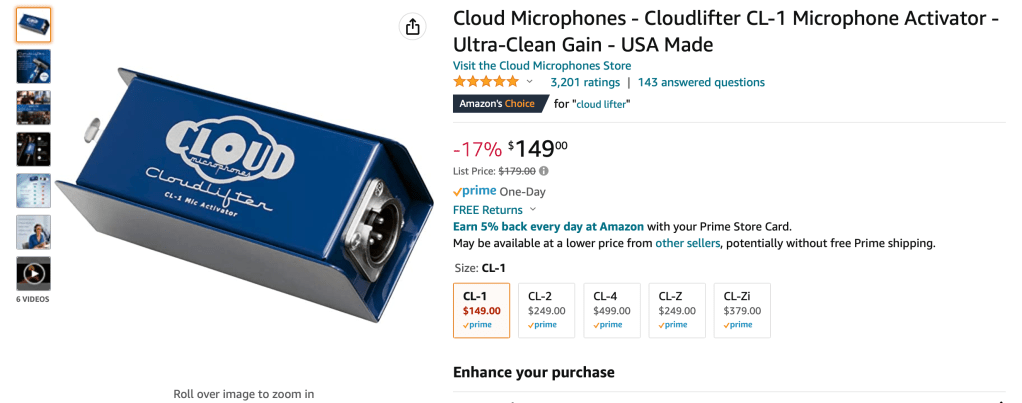1022x403 pixels.
Task: Click the share icon above product image
Action: coord(413,27)
